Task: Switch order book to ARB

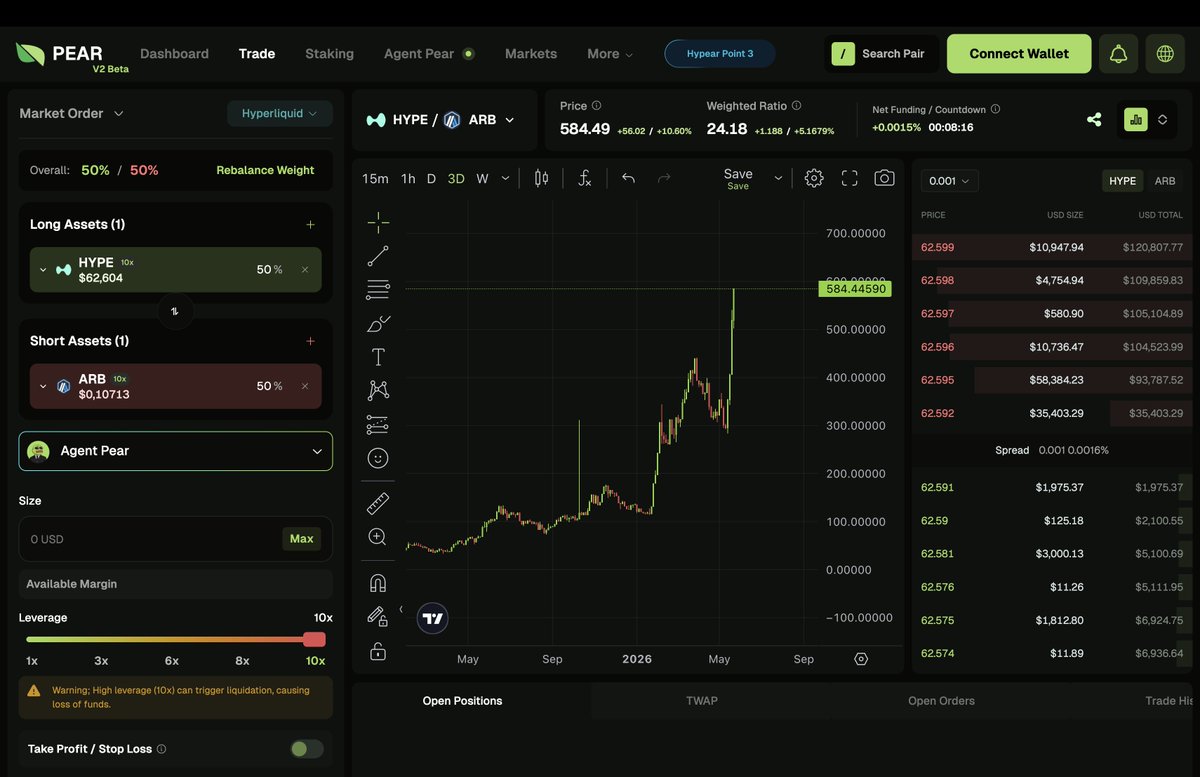Action: pos(1165,181)
